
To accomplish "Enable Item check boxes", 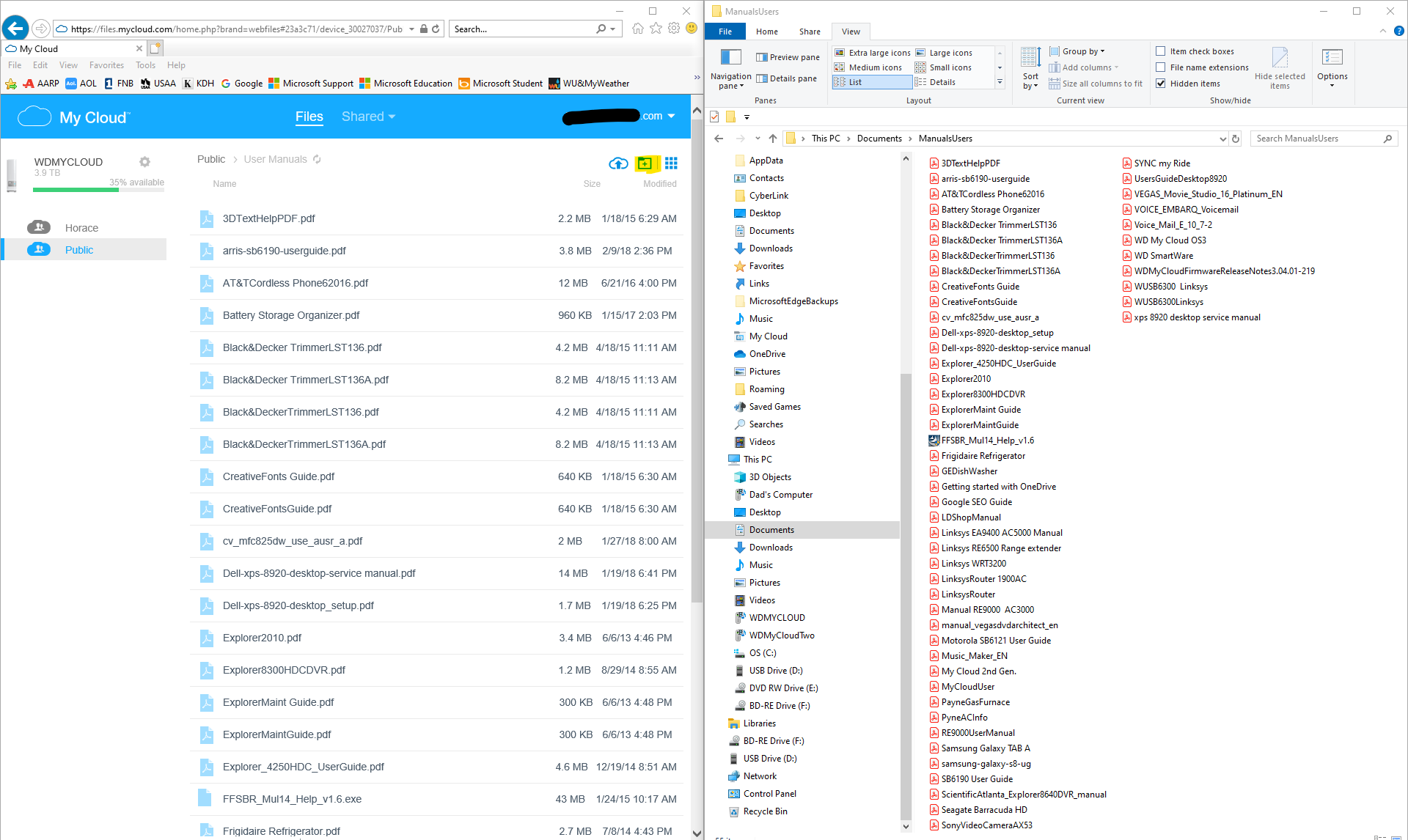I will (1162, 51).
